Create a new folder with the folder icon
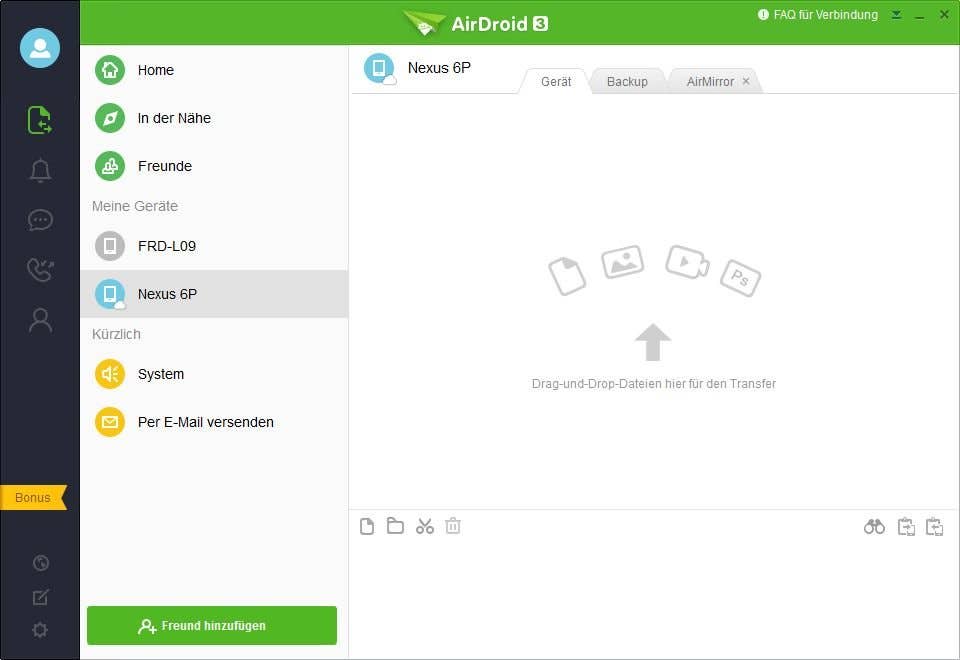This screenshot has height=660, width=960. 395,526
